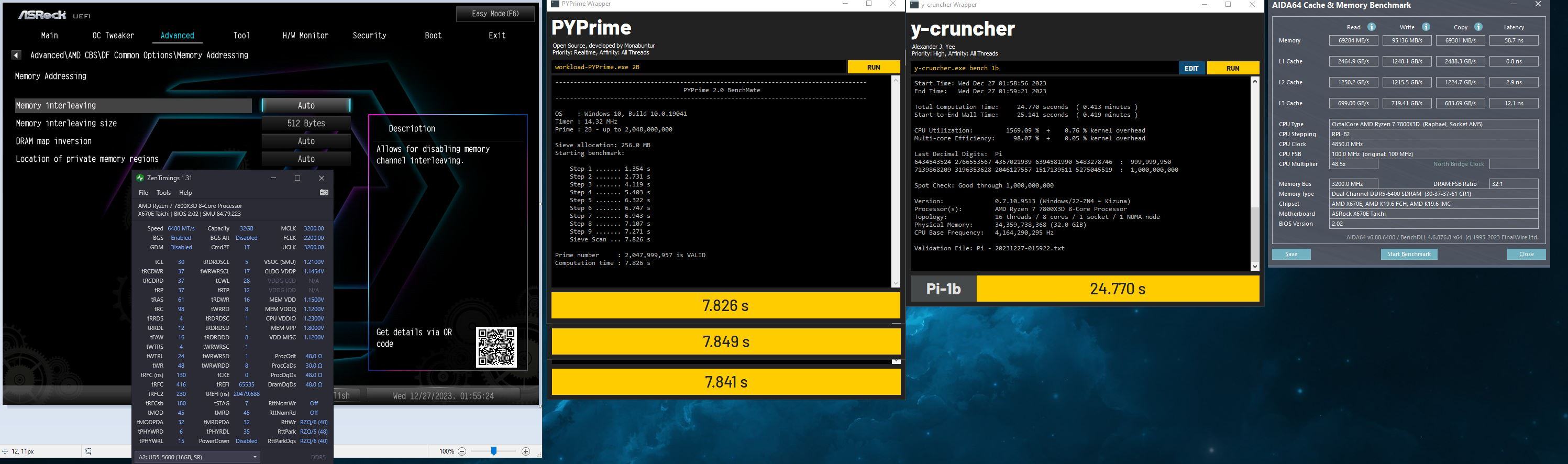Click the y-cruncher RUN button
This screenshot has width=1568, height=464.
[1233, 68]
